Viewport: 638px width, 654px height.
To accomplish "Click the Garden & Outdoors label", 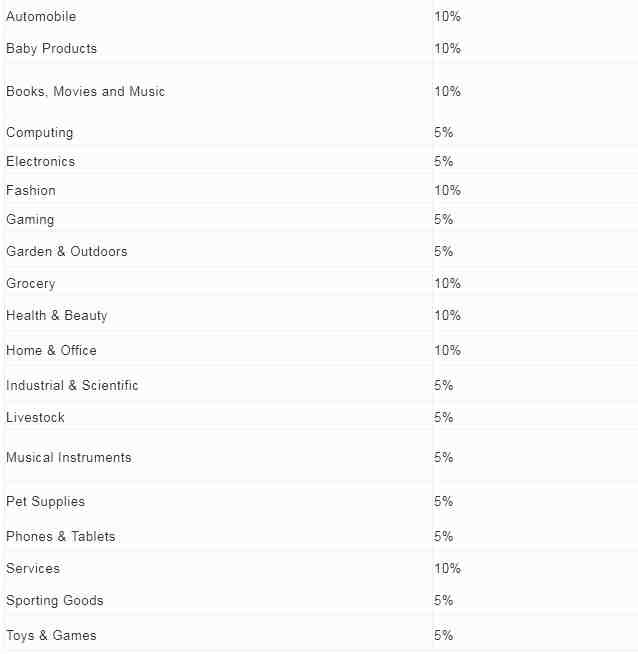I will (x=67, y=251).
